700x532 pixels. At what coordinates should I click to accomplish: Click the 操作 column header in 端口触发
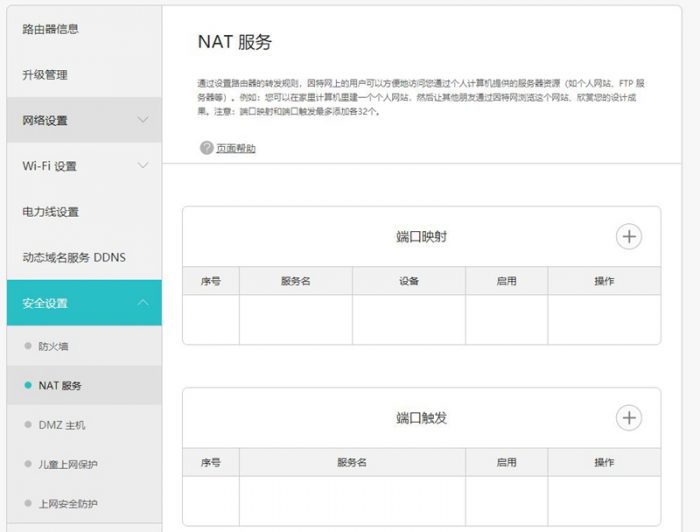pos(604,462)
